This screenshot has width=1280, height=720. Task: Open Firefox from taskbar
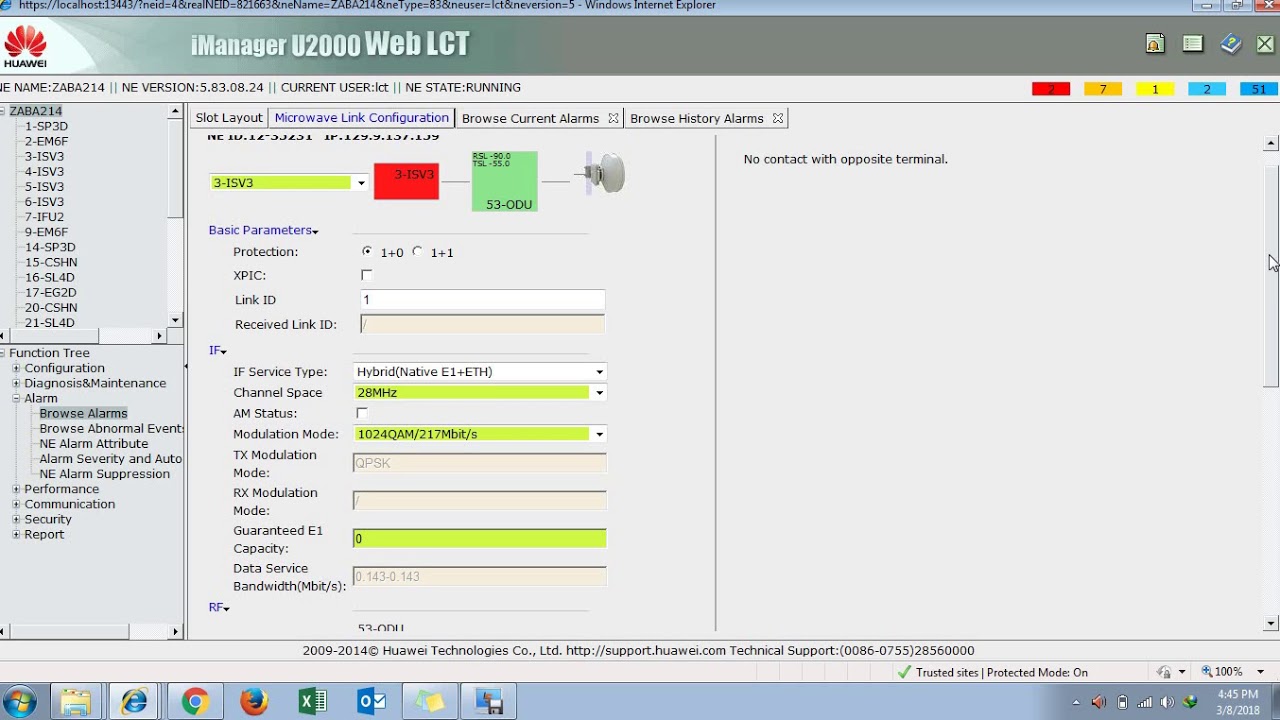coord(254,702)
